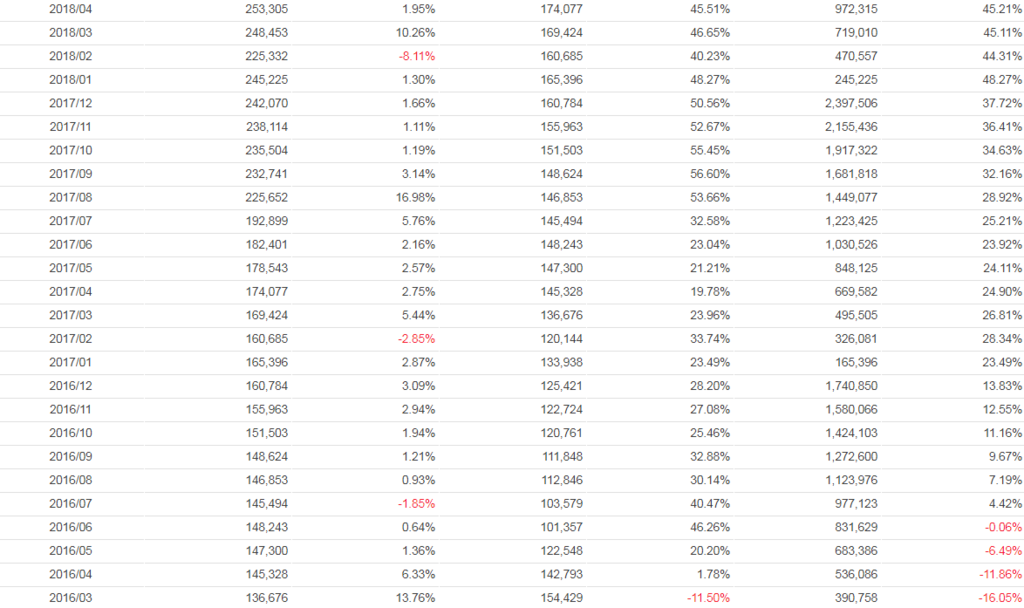Select the 2017/12 date cell
The width and height of the screenshot is (1024, 608).
(x=68, y=104)
